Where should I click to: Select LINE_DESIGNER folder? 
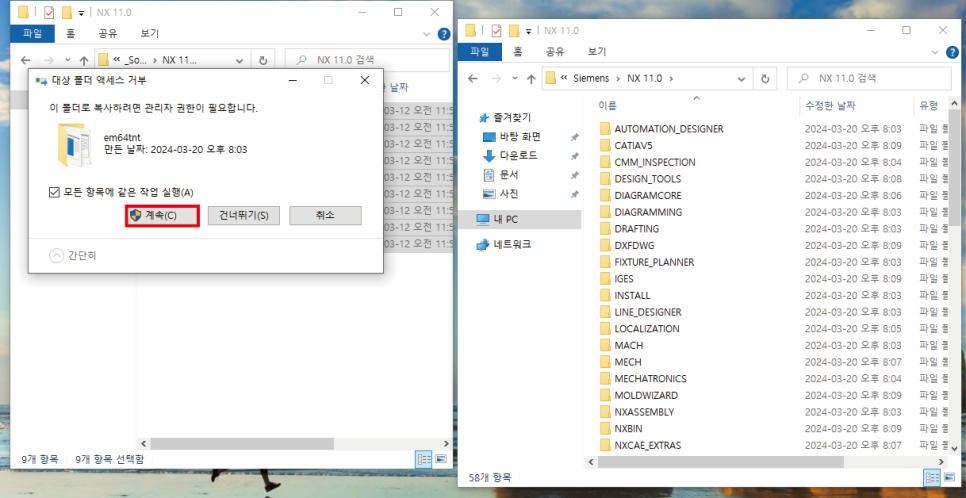648,312
